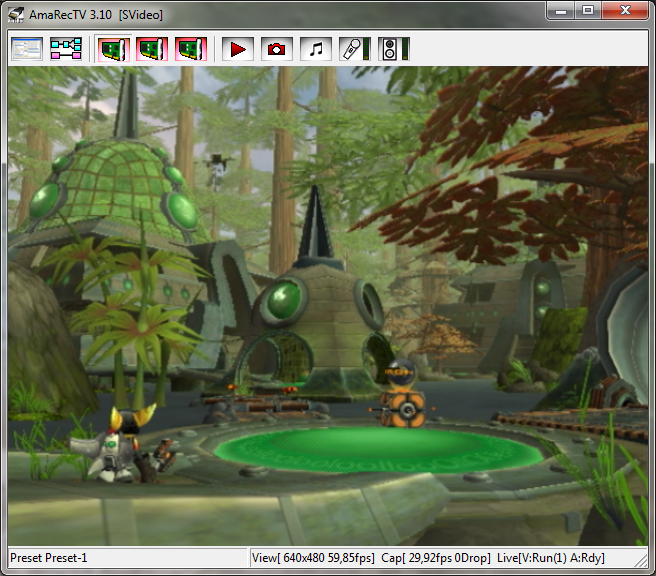Select the first capture card preset icon
The image size is (656, 576).
tap(114, 49)
